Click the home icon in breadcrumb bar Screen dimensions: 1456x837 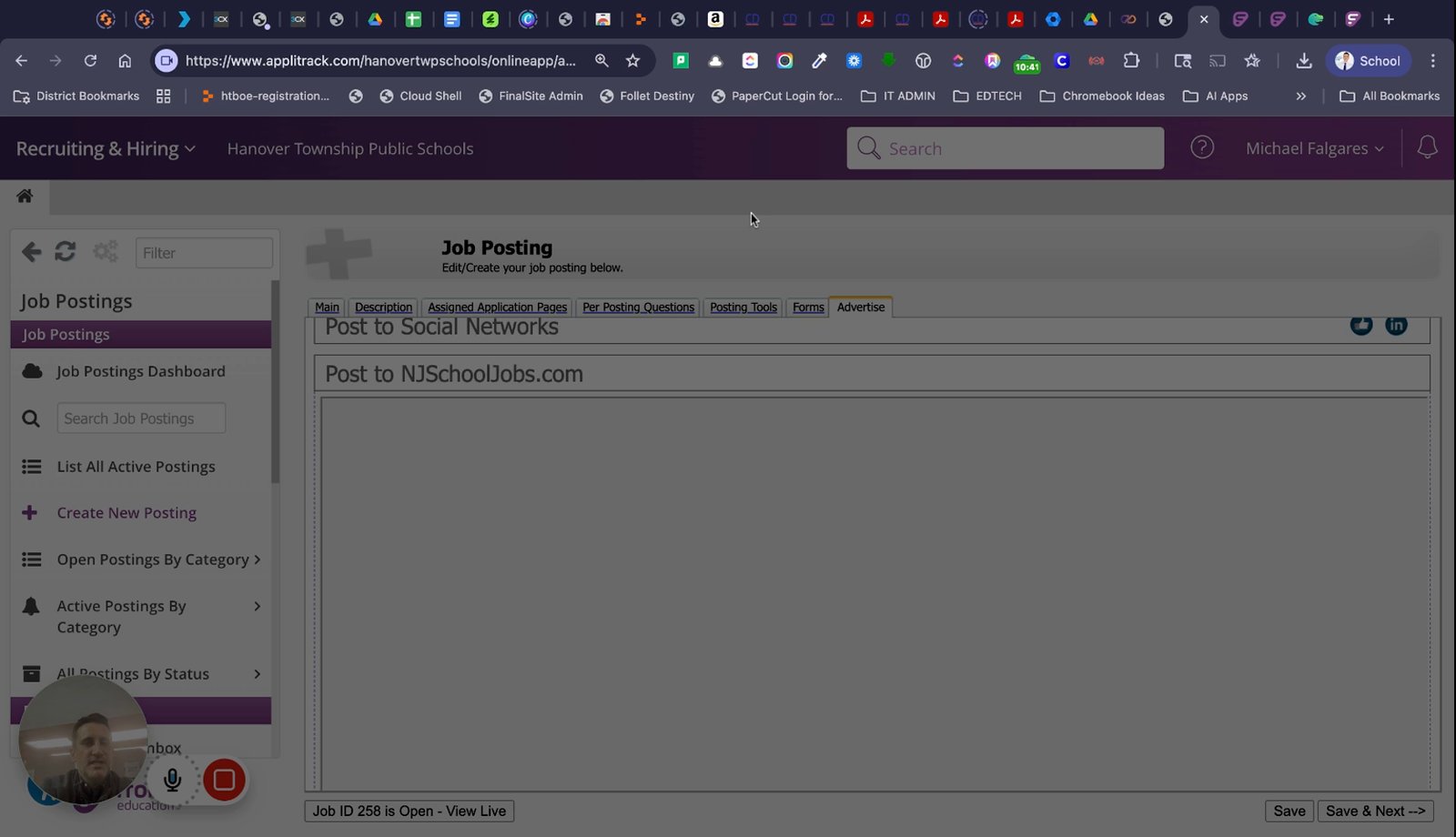pyautogui.click(x=25, y=196)
